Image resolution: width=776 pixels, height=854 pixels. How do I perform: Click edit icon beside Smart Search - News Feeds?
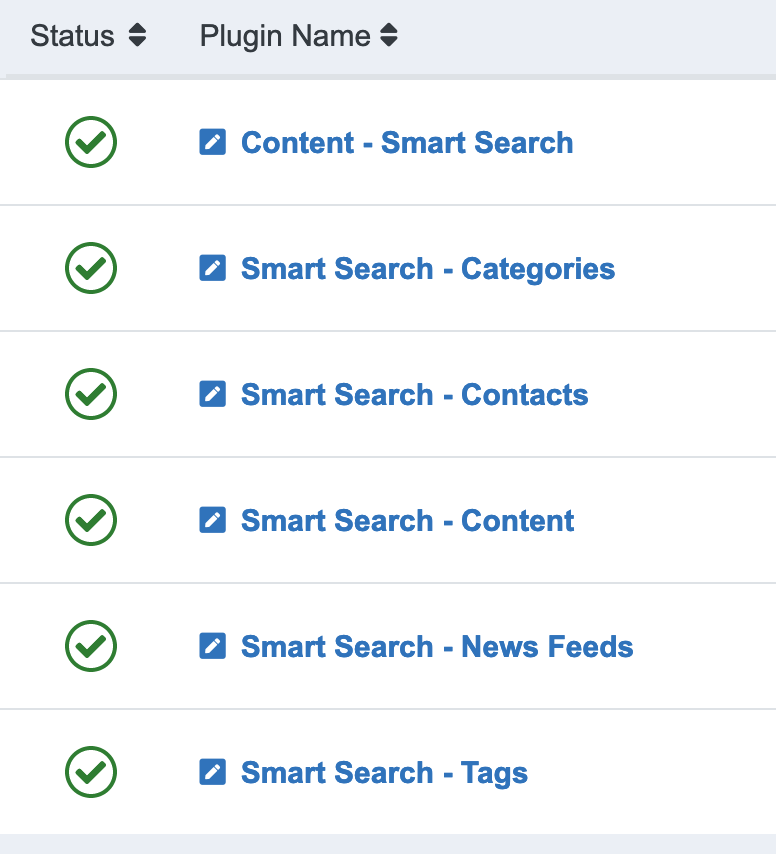[212, 646]
